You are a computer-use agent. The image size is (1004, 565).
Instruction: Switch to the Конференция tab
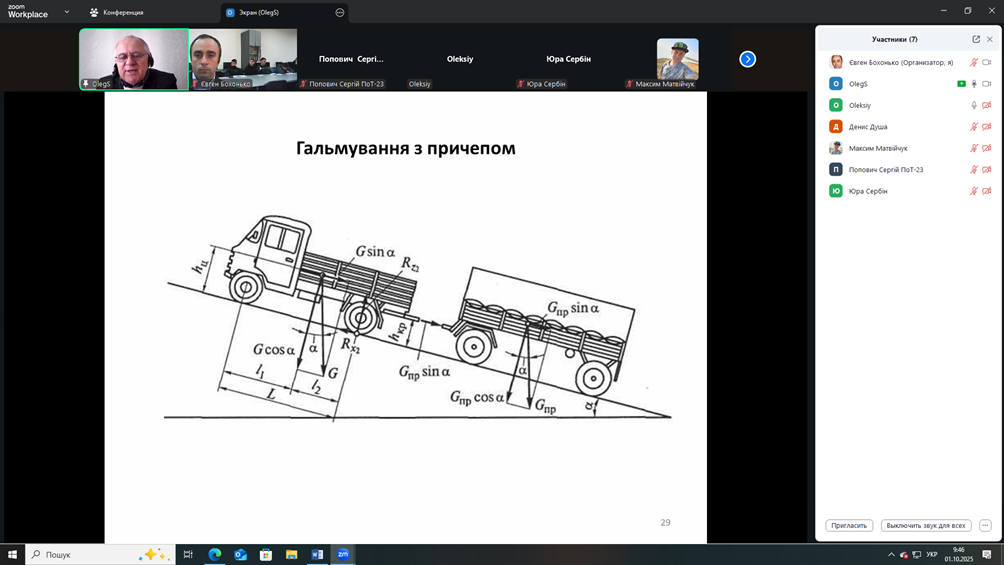tap(117, 13)
